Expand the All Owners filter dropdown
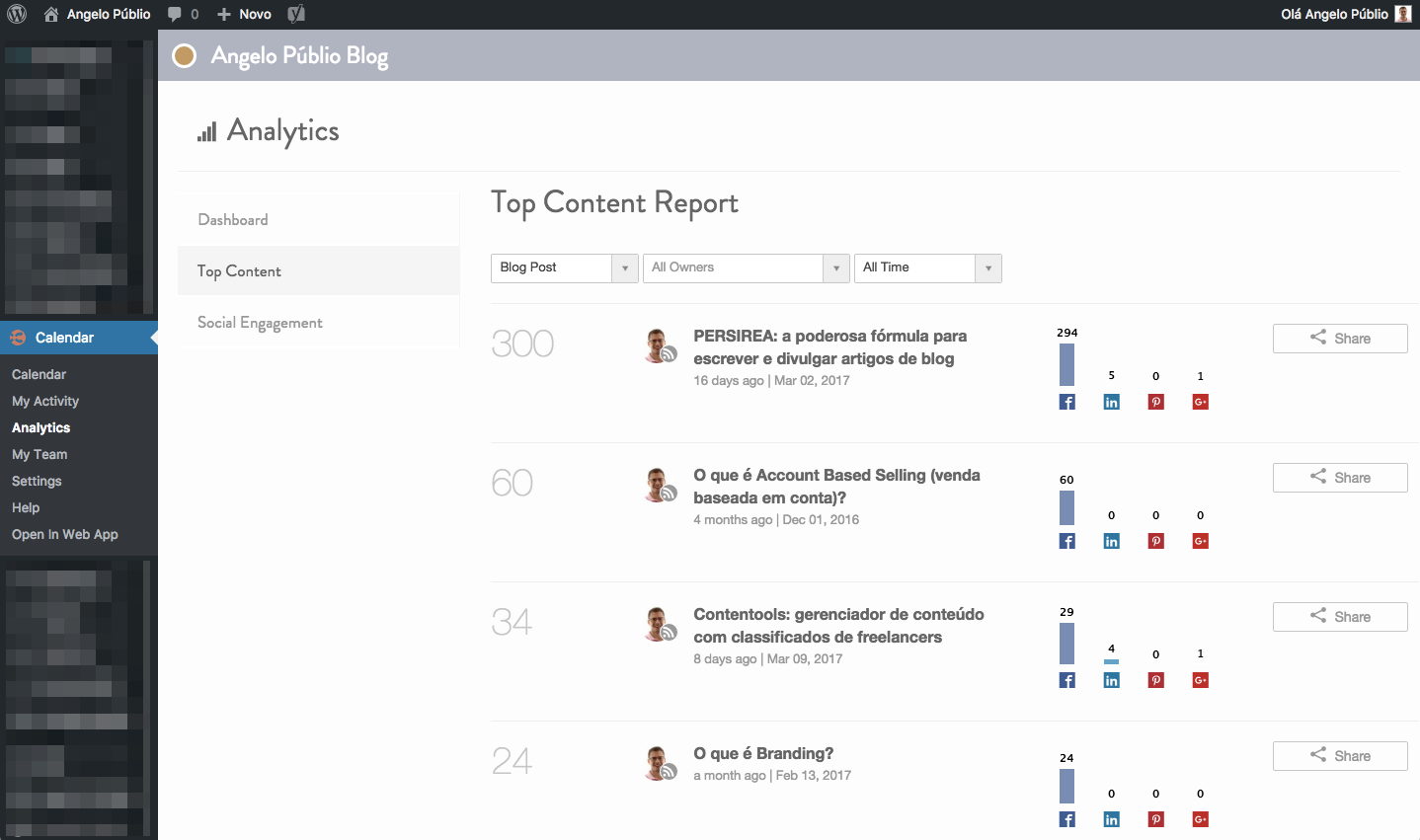 click(836, 267)
